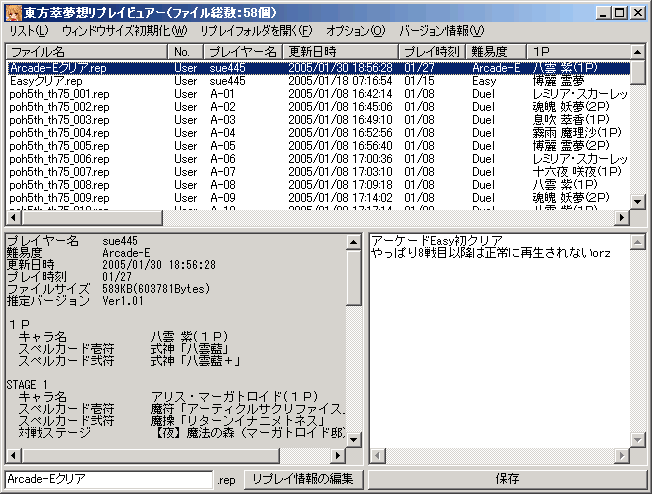This screenshot has width=652, height=494.
Task: Sort by プレイ時刻 column header
Action: tap(432, 52)
